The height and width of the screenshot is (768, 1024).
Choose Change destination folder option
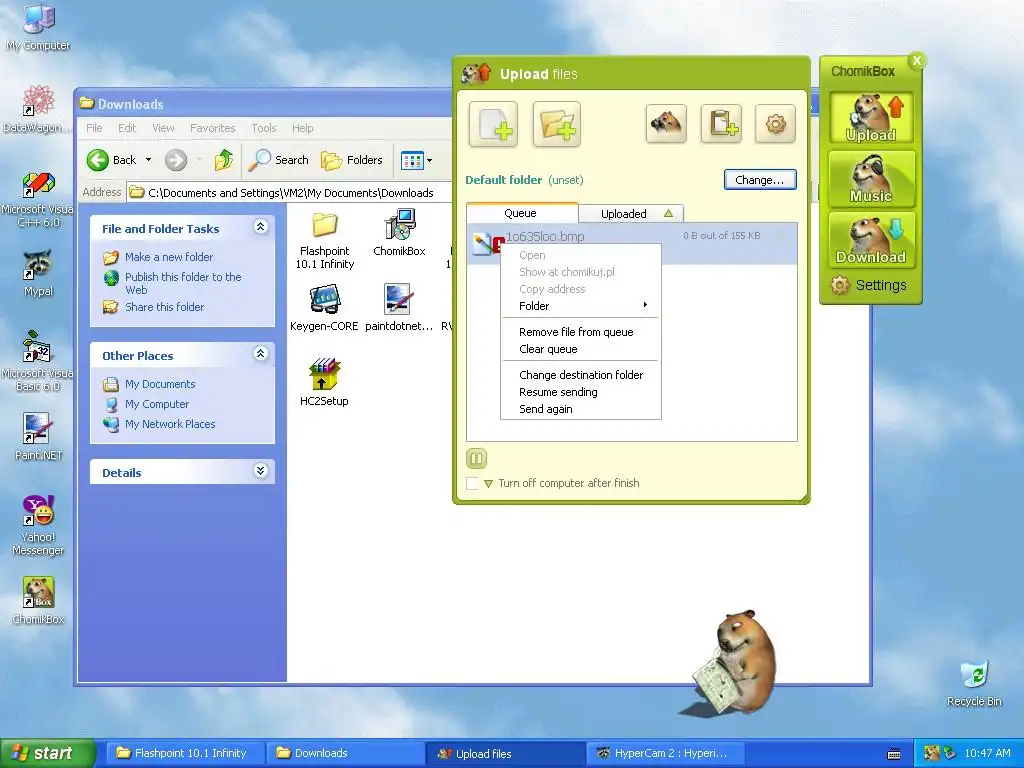click(x=581, y=375)
